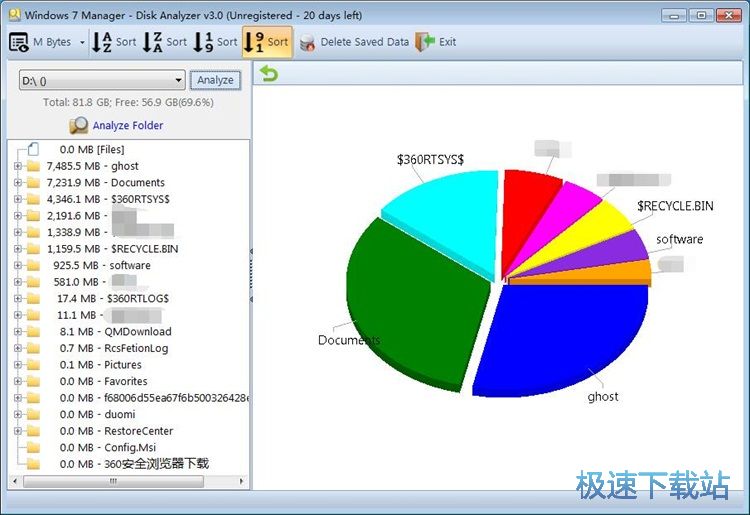
Task: Click the $360RTSYS$ folder icon
Action: pos(33,199)
